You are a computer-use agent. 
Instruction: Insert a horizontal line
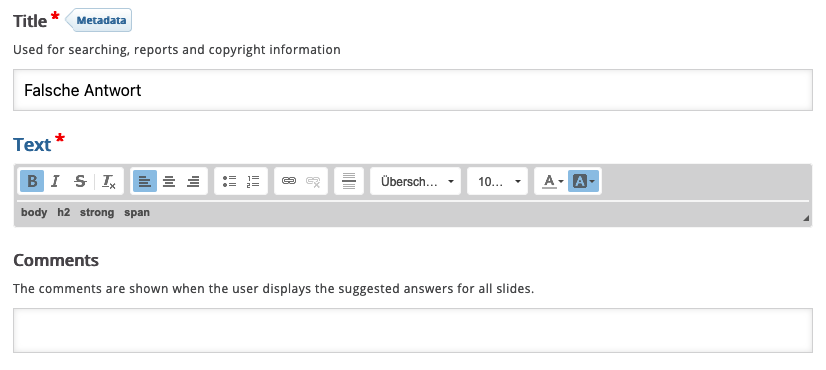pos(349,181)
